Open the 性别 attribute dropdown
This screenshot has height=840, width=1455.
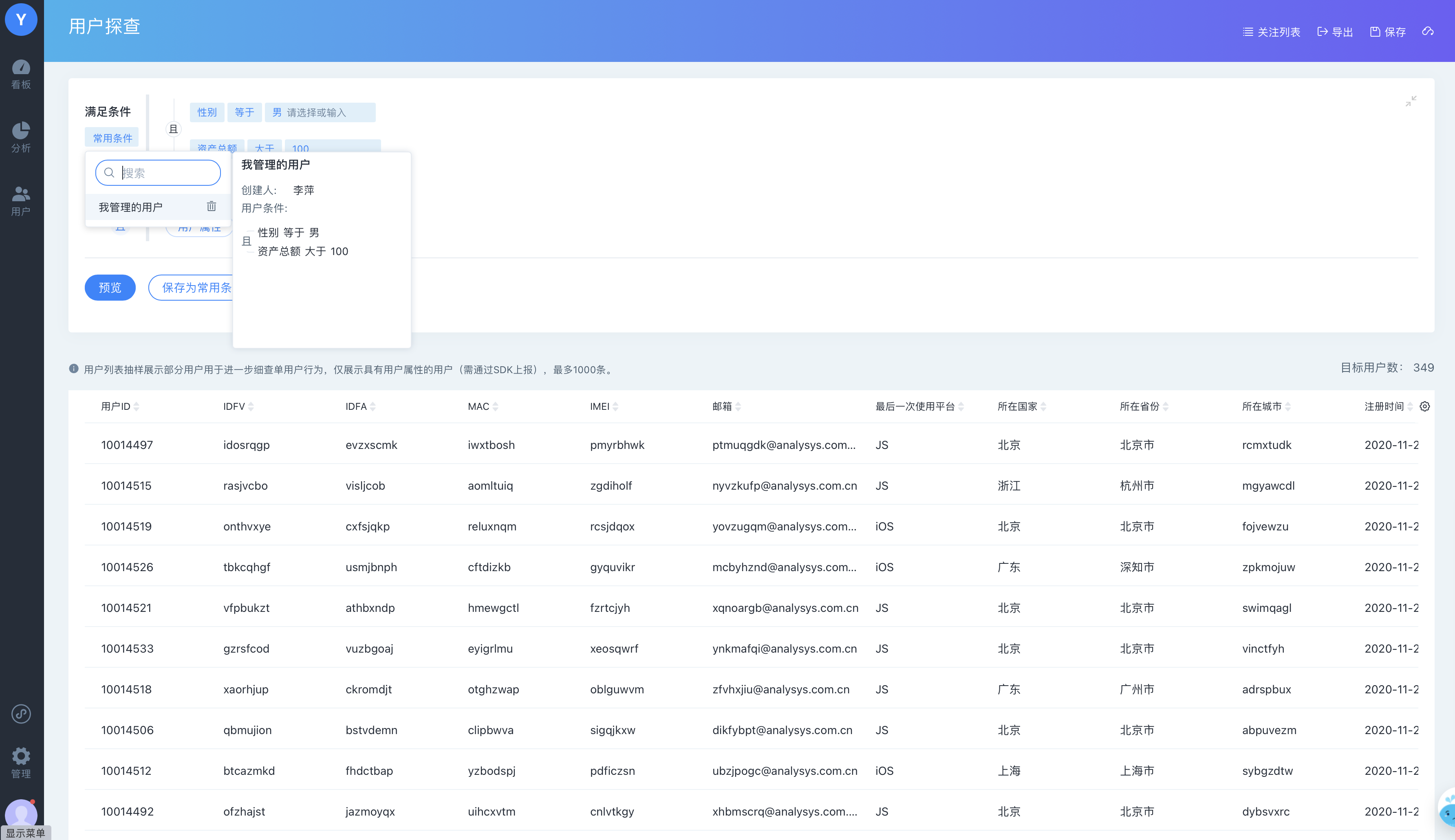tap(207, 112)
